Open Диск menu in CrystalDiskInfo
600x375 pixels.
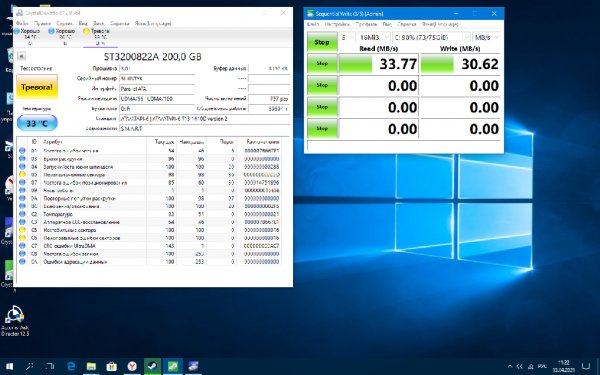(x=98, y=23)
